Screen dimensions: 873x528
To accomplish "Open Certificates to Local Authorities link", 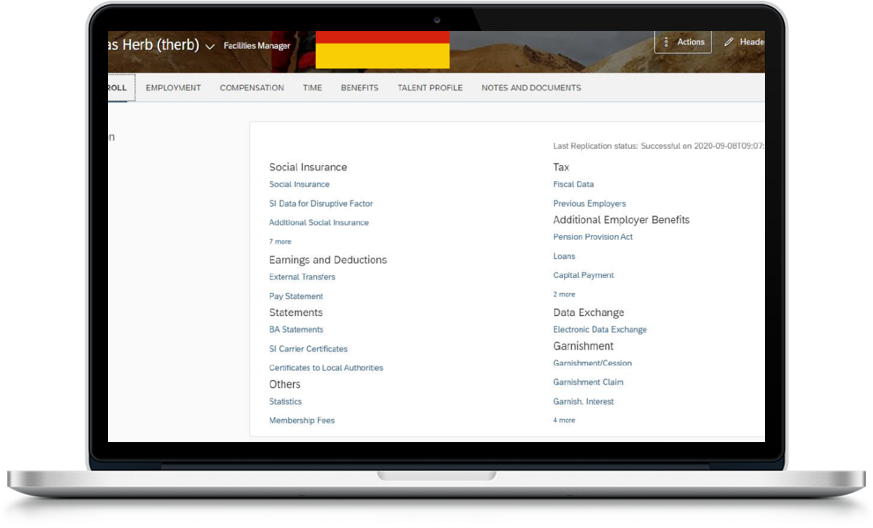I will click(x=326, y=367).
